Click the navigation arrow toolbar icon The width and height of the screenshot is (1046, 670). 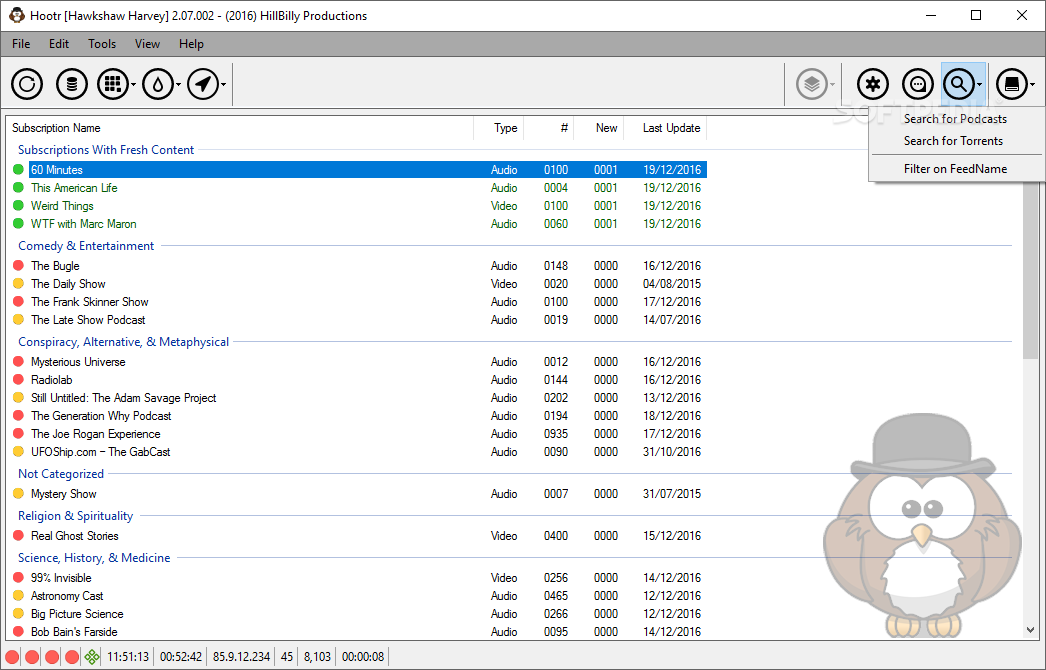pyautogui.click(x=203, y=84)
